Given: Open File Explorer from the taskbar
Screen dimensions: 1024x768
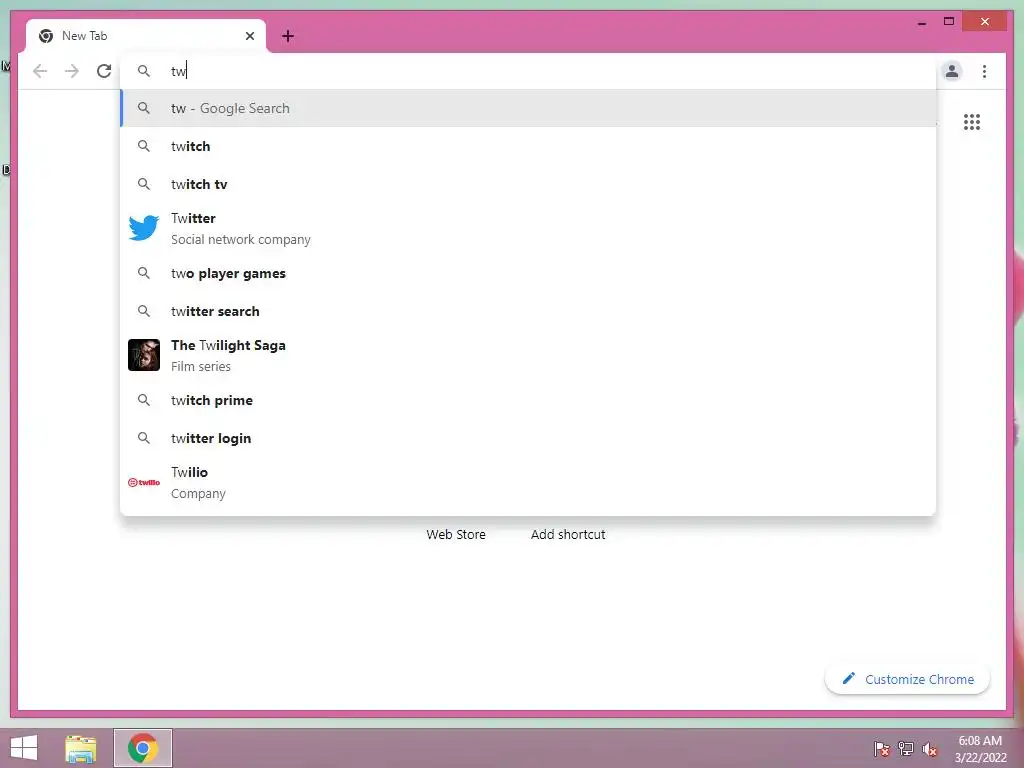Looking at the screenshot, I should 80,748.
